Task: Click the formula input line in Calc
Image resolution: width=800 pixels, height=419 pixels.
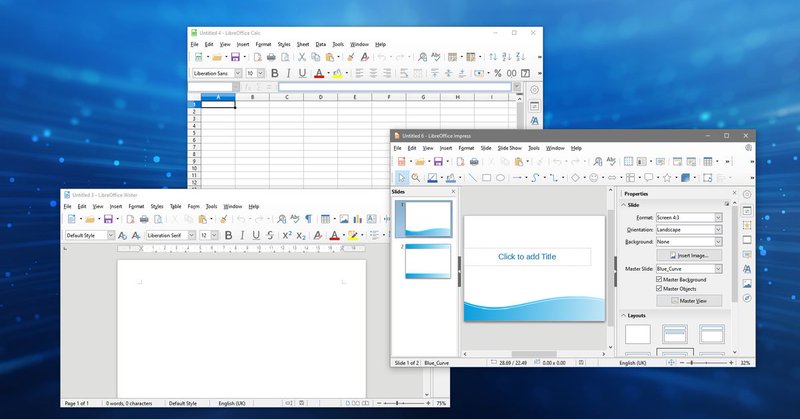Action: click(x=395, y=87)
